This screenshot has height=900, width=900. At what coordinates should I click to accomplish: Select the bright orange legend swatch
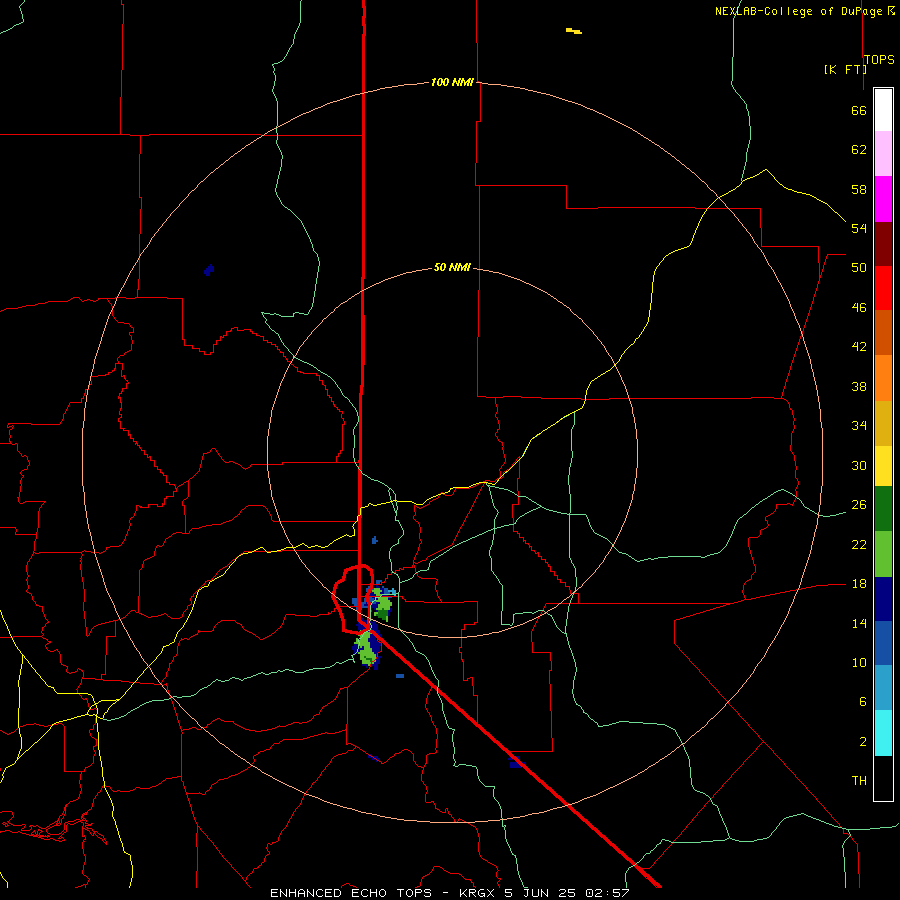click(x=883, y=378)
